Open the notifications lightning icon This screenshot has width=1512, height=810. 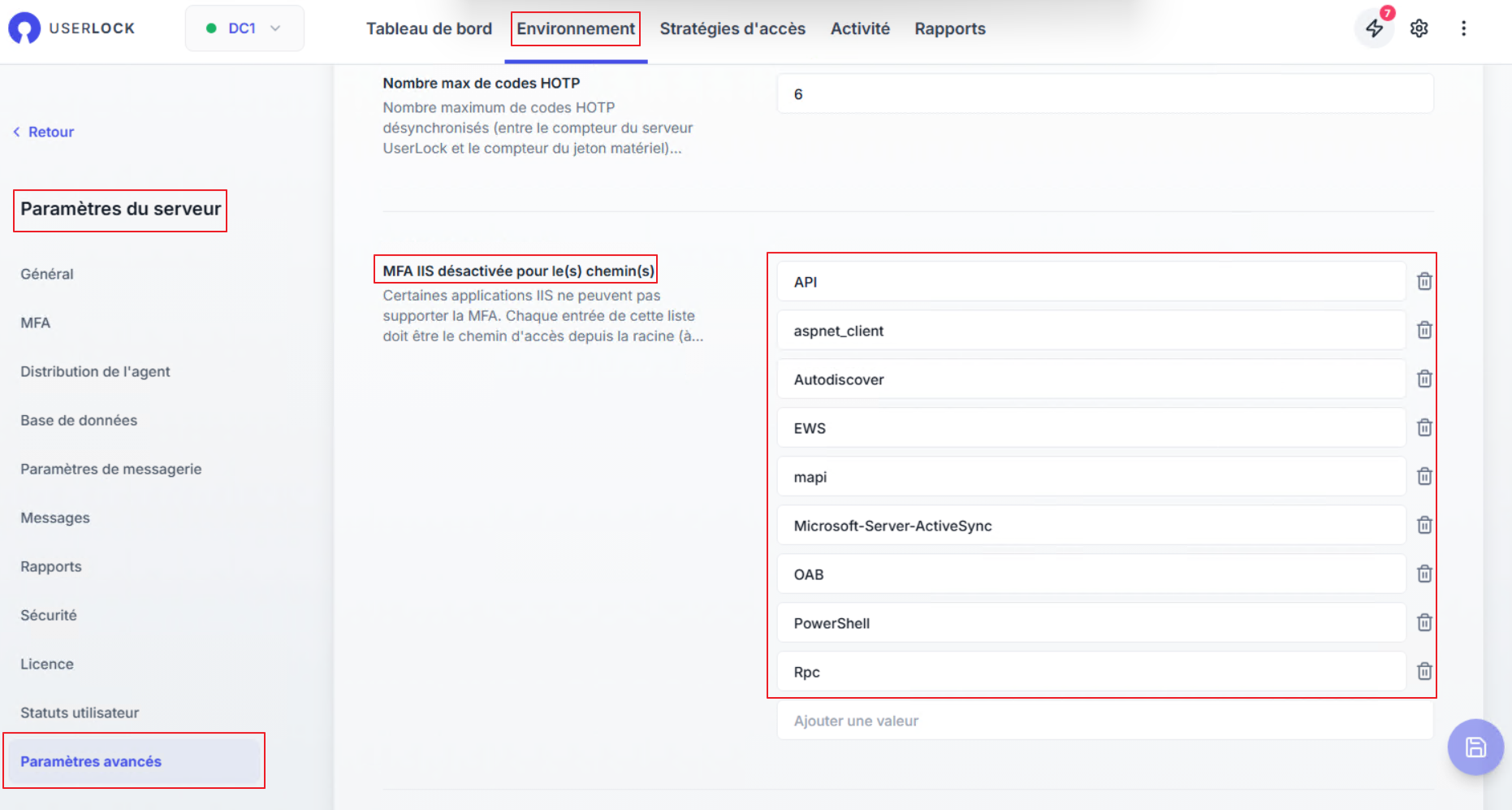tap(1374, 28)
